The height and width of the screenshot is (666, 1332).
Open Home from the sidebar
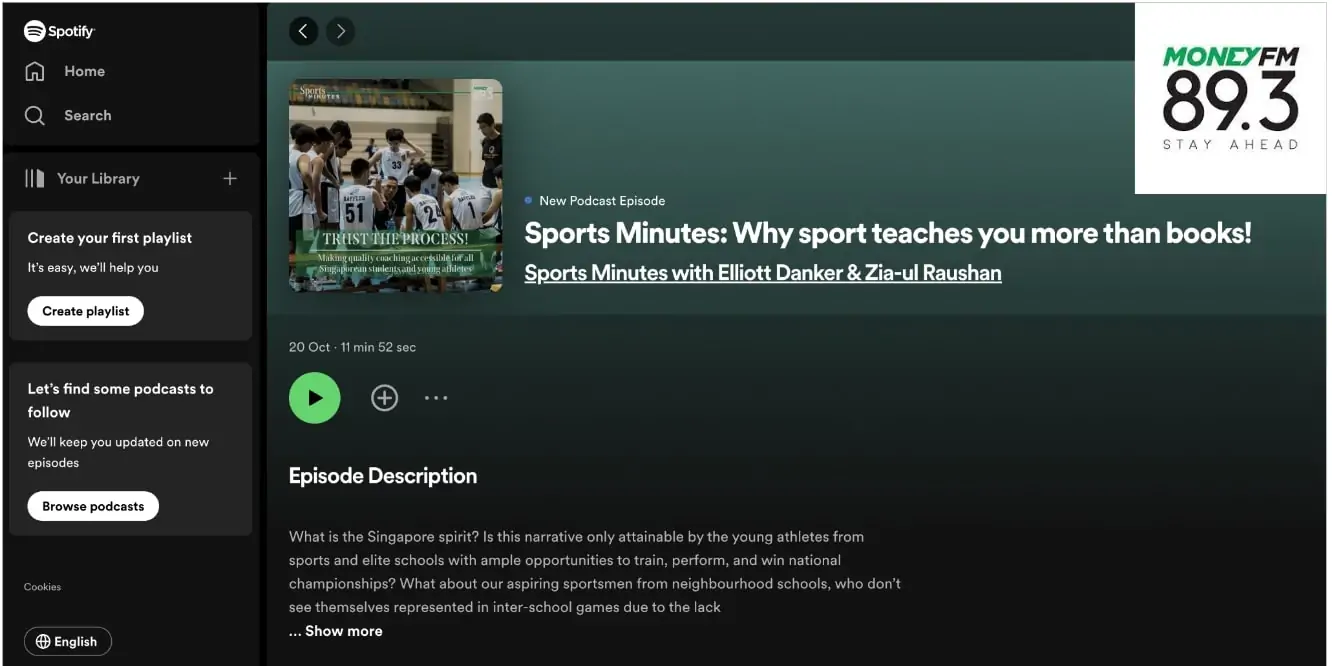84,71
